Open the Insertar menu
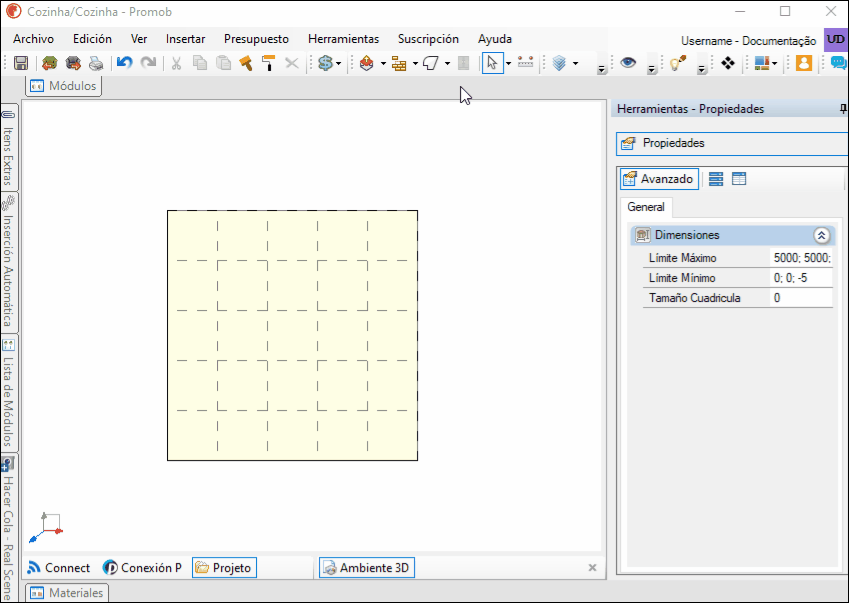Image resolution: width=849 pixels, height=603 pixels. [186, 39]
